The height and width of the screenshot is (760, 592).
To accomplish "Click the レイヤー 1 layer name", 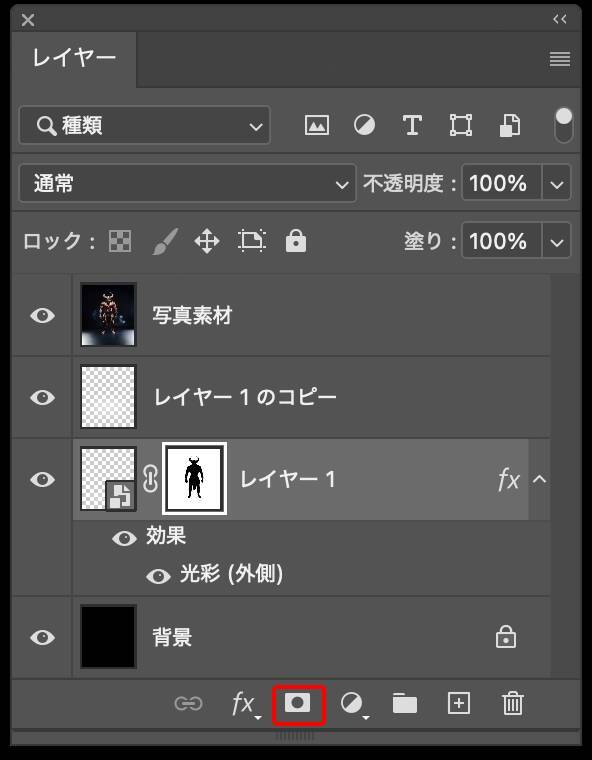I will pyautogui.click(x=288, y=480).
